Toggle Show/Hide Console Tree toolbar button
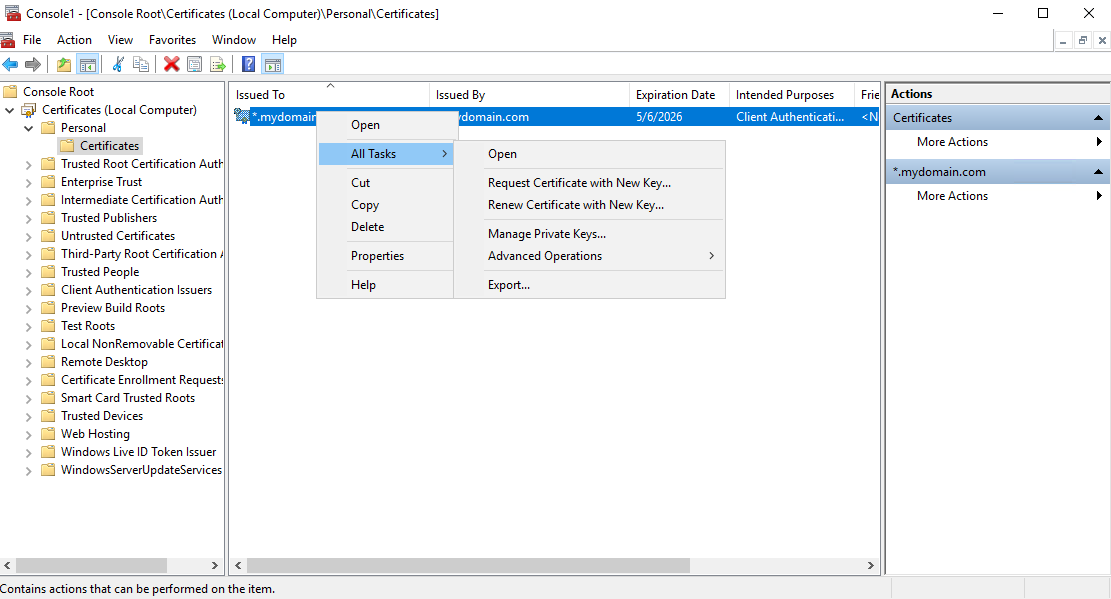Image resolution: width=1111 pixels, height=599 pixels. 88,64
